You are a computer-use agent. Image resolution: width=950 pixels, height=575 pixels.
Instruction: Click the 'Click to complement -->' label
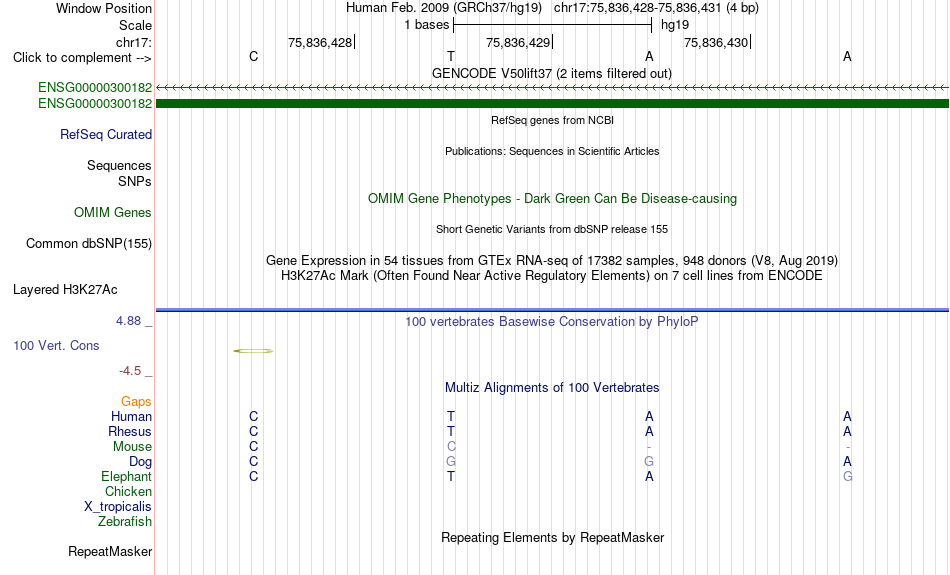[82, 58]
